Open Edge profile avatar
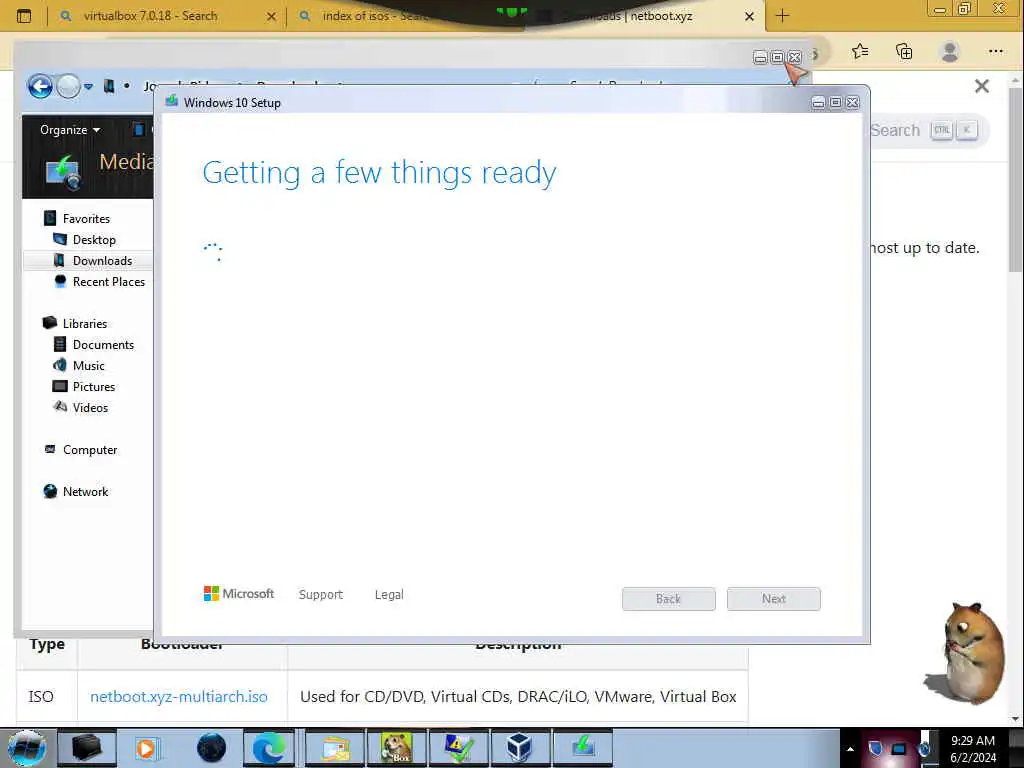 pos(950,51)
